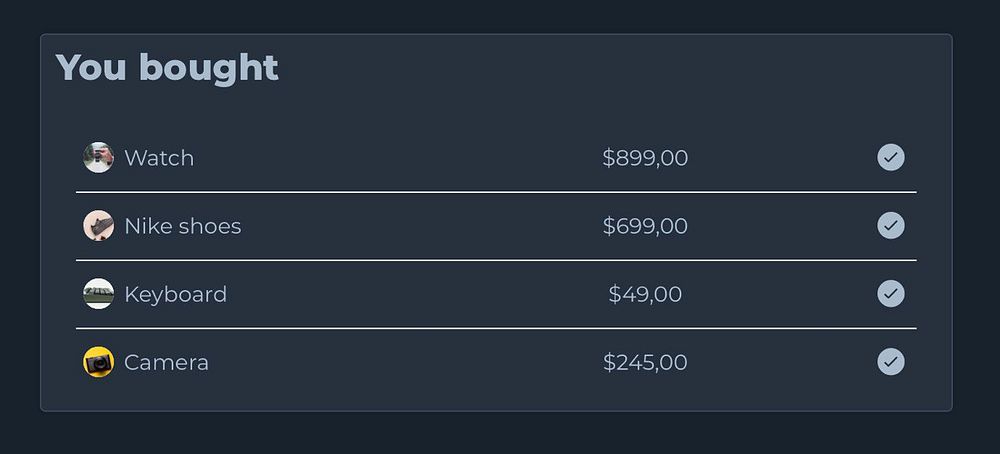Click the Nike shoes product image
Image resolution: width=1000 pixels, height=454 pixels.
pyautogui.click(x=98, y=226)
